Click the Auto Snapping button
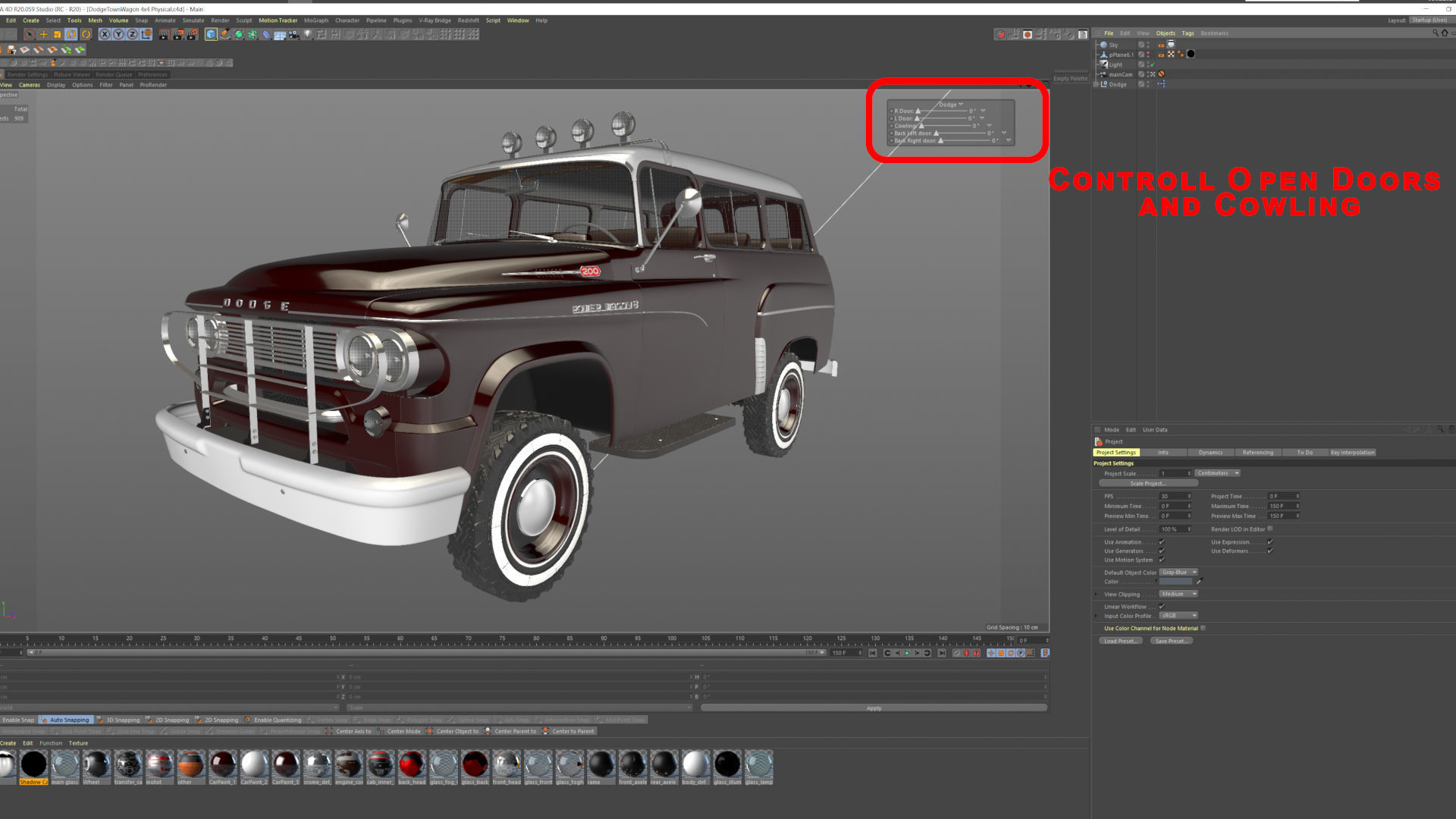Image resolution: width=1456 pixels, height=819 pixels. [65, 720]
